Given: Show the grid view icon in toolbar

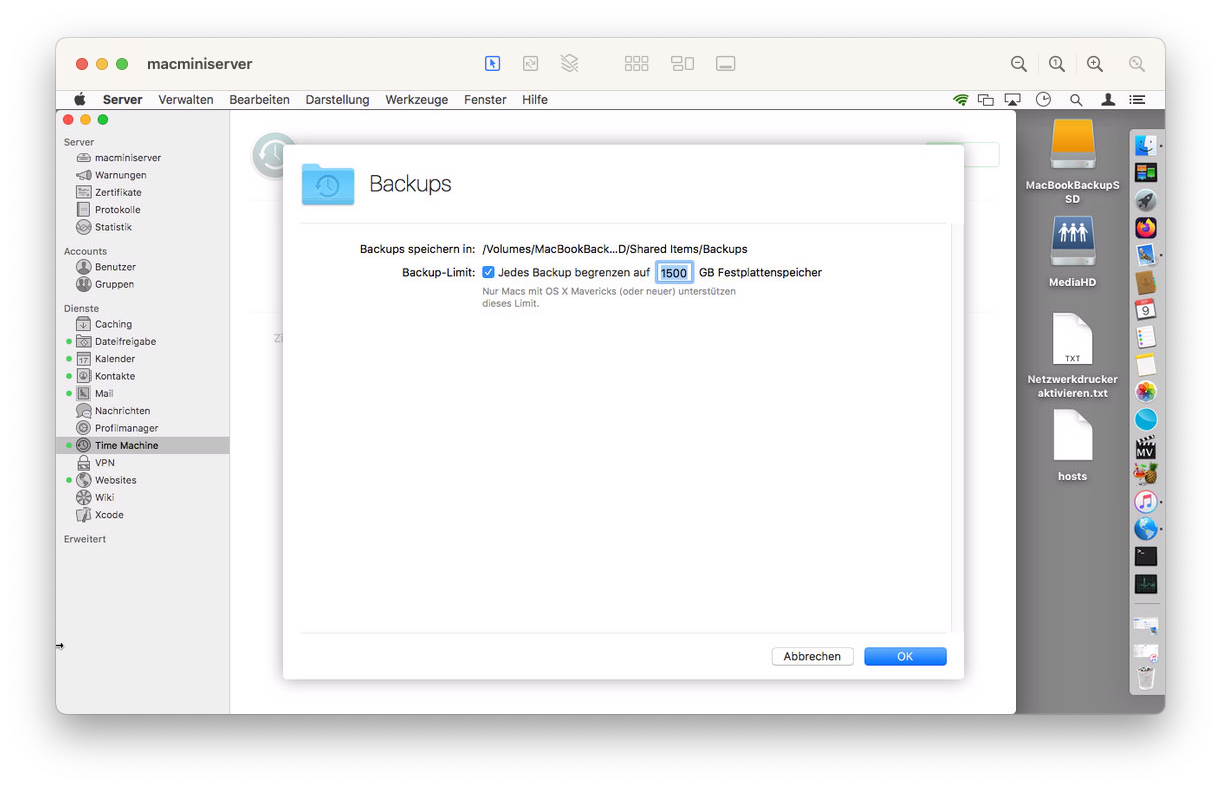Looking at the screenshot, I should pyautogui.click(x=636, y=63).
